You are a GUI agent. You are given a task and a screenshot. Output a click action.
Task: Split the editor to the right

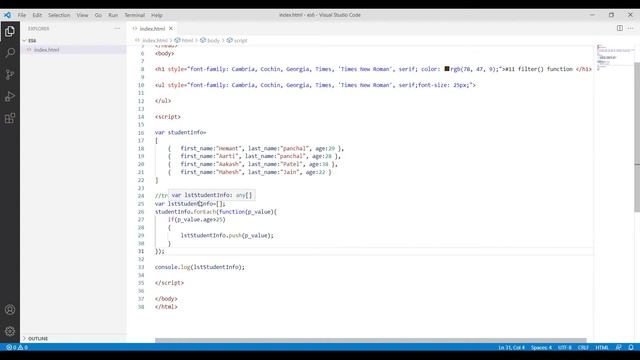pos(620,28)
